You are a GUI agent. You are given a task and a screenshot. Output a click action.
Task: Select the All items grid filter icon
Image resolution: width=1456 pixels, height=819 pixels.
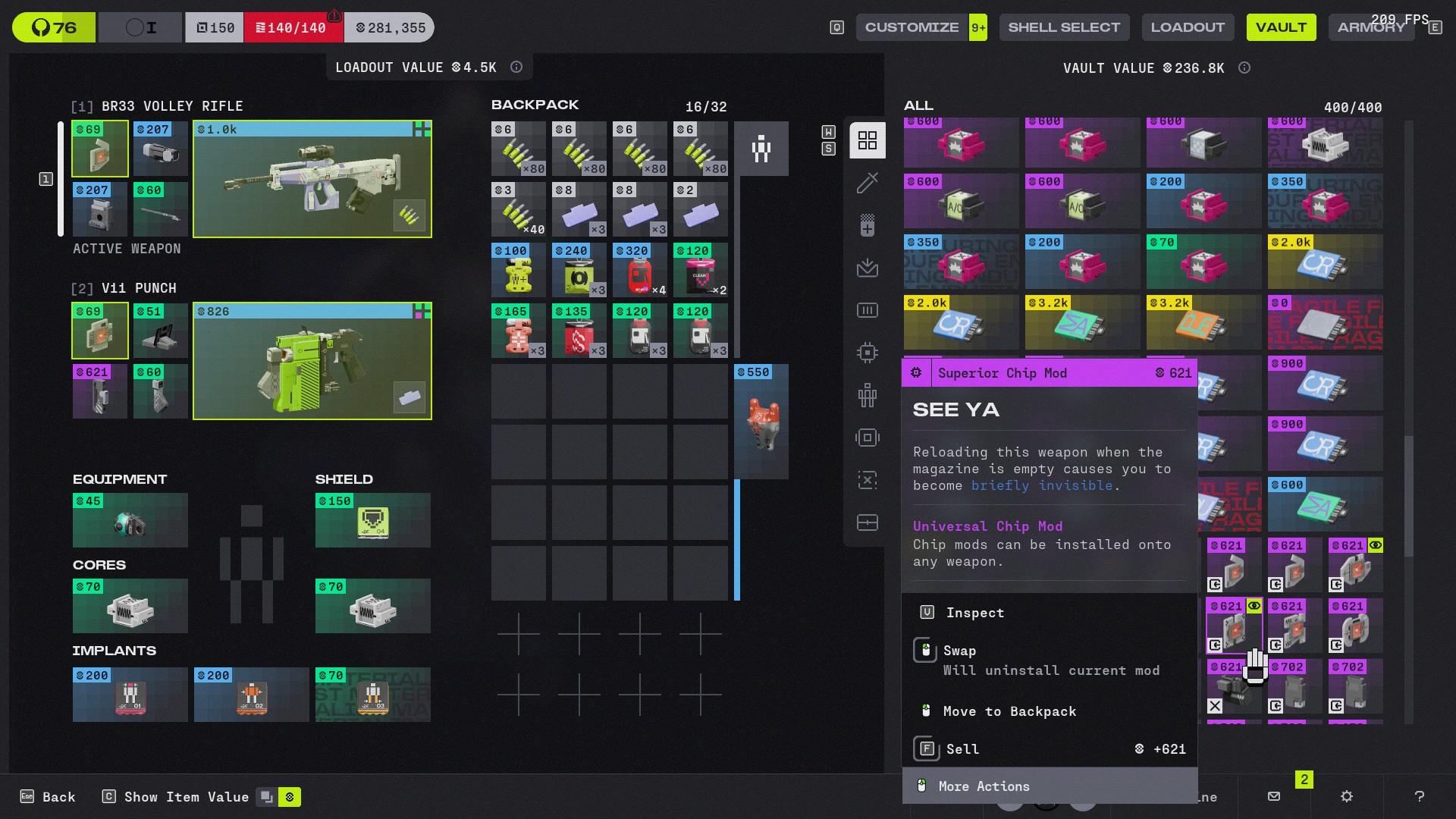tap(868, 140)
